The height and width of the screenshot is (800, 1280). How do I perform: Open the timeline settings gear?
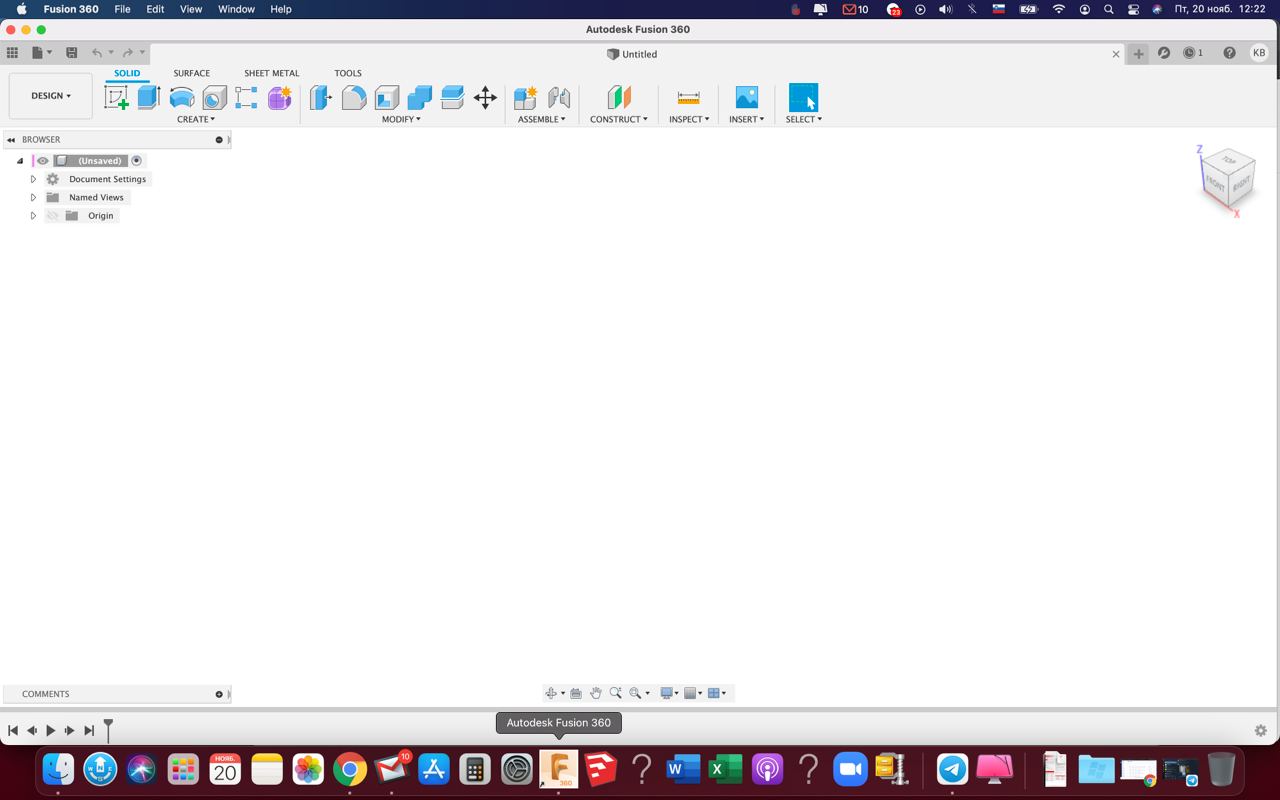coord(1261,731)
